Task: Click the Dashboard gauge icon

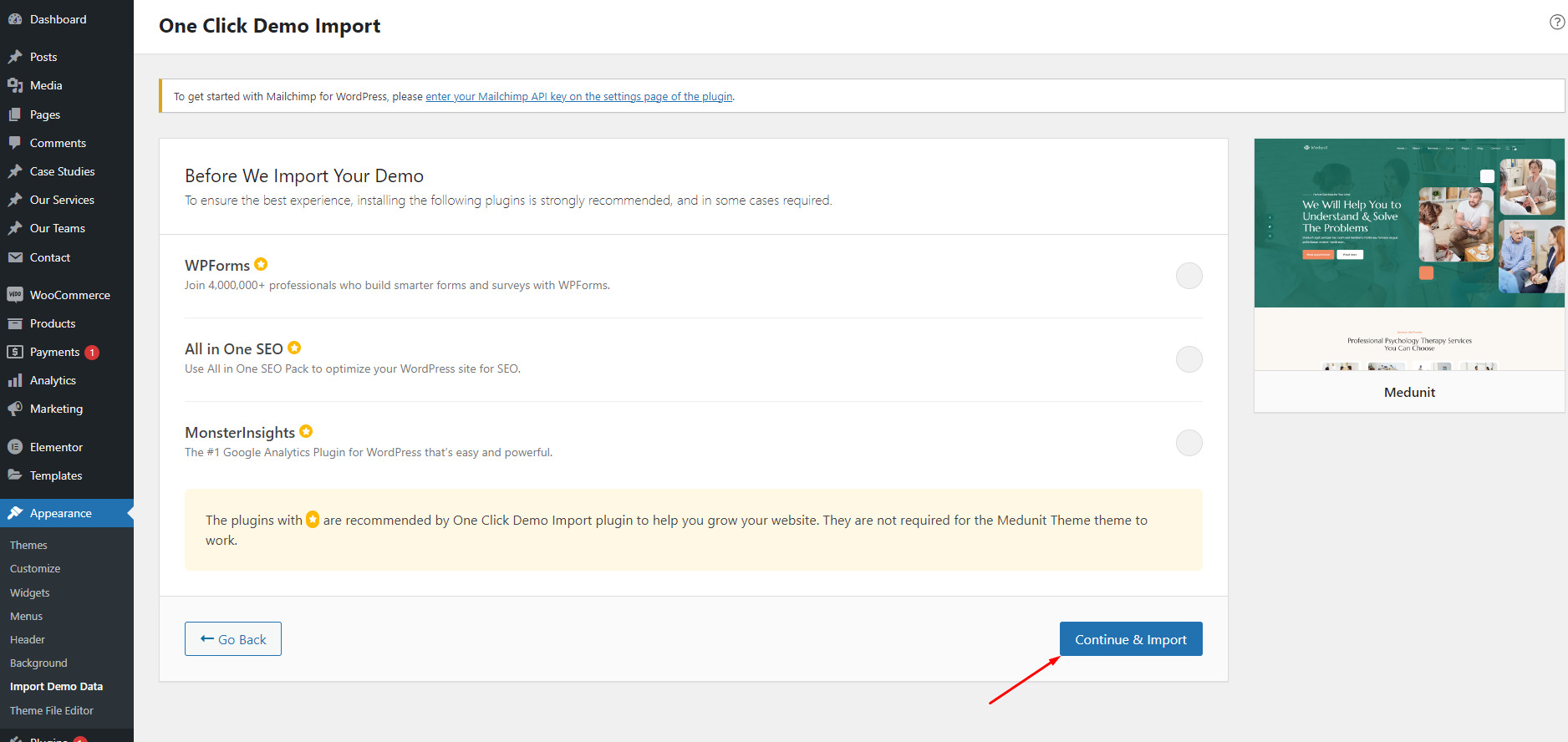Action: pos(15,19)
